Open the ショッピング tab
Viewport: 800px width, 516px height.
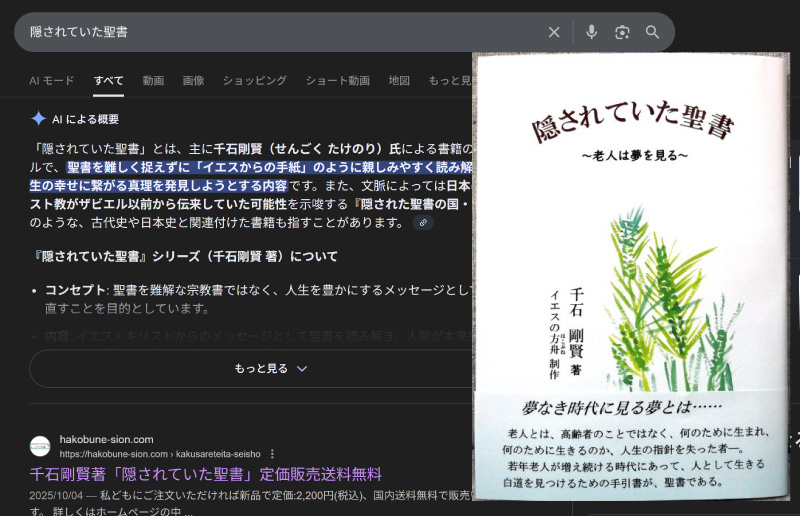tap(255, 81)
